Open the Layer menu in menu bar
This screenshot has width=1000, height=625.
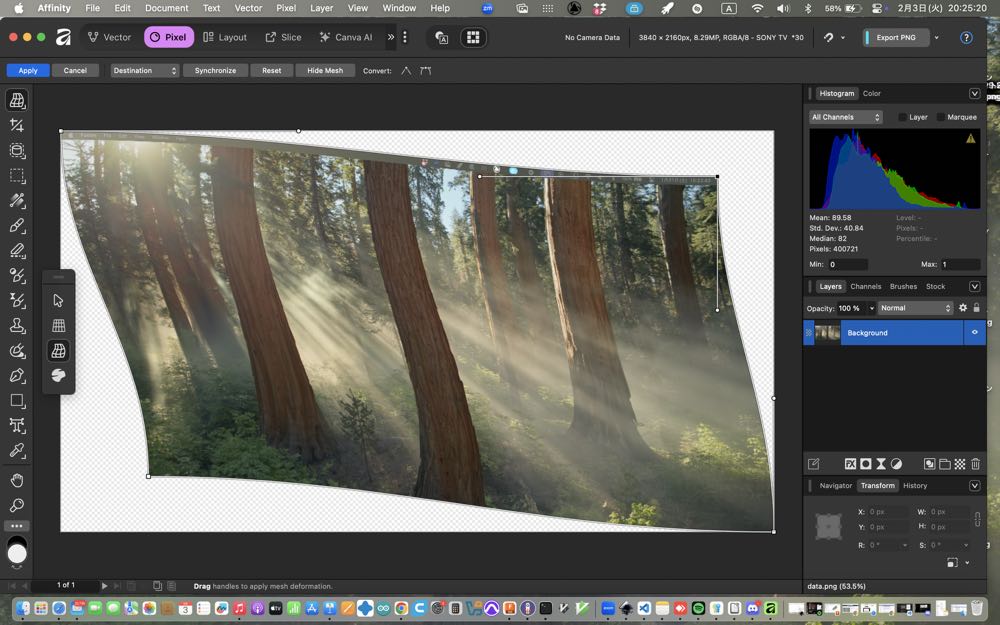(321, 8)
